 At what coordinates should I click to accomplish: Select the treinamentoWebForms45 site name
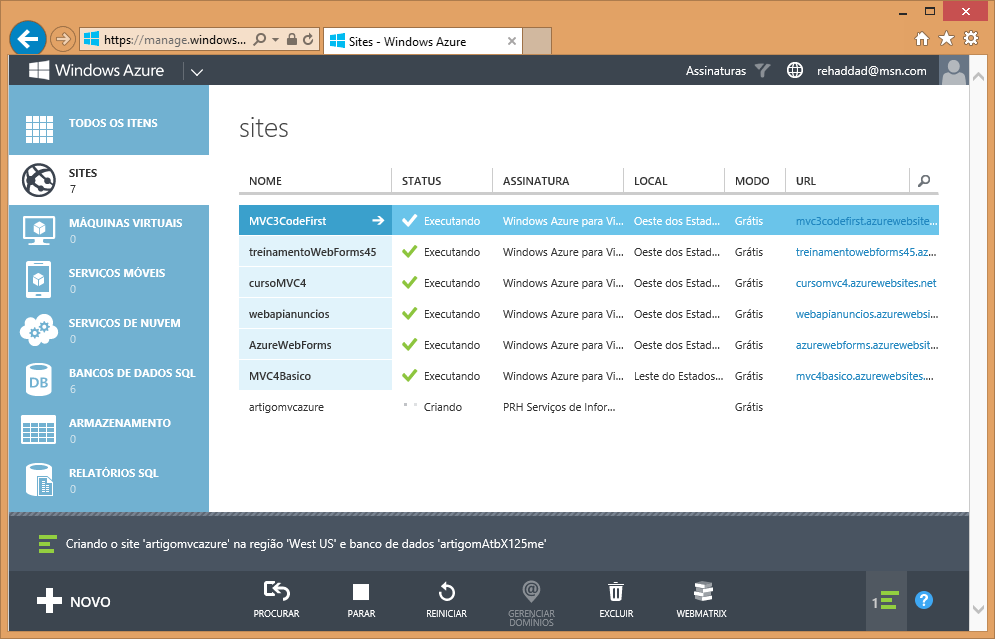312,252
